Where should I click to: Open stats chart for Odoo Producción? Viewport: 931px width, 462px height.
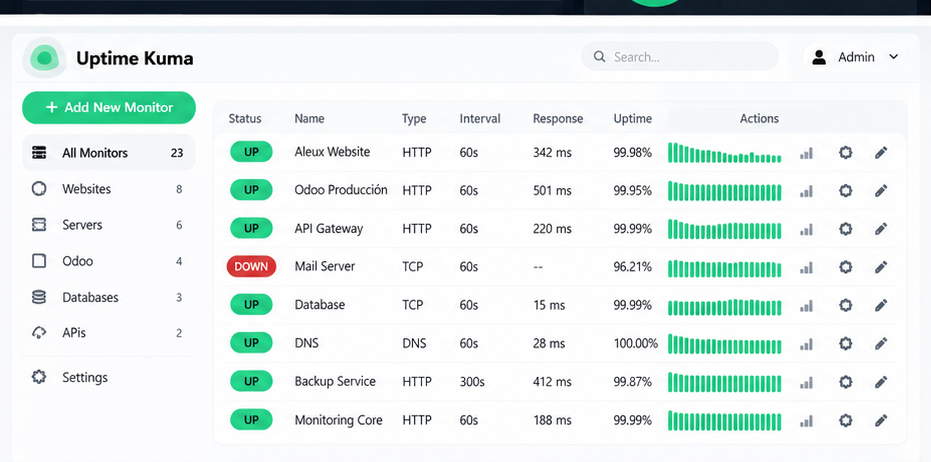point(806,191)
